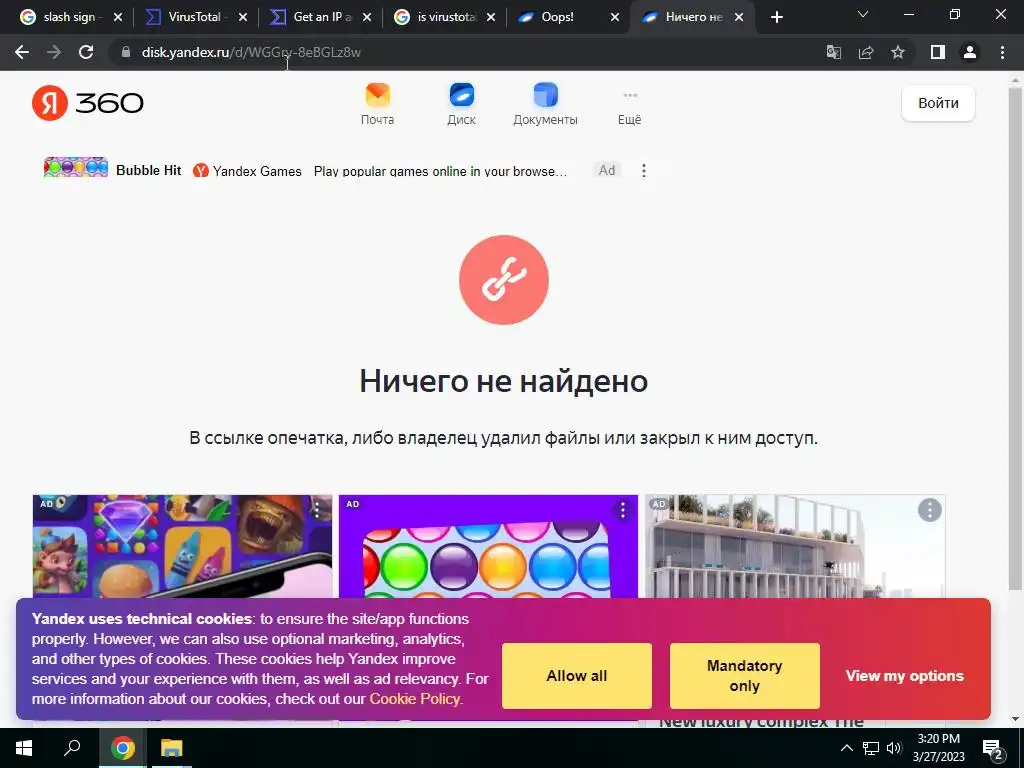Image resolution: width=1024 pixels, height=768 pixels.
Task: Open the Chrome three-dot menu
Action: 1002,52
